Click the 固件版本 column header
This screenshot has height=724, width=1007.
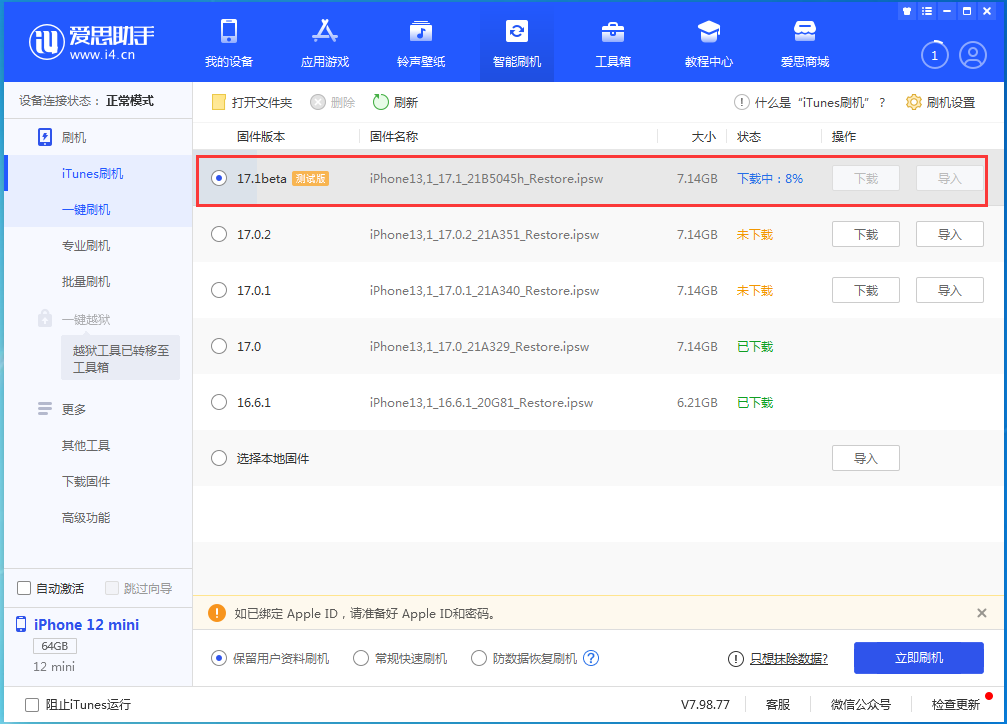(261, 136)
